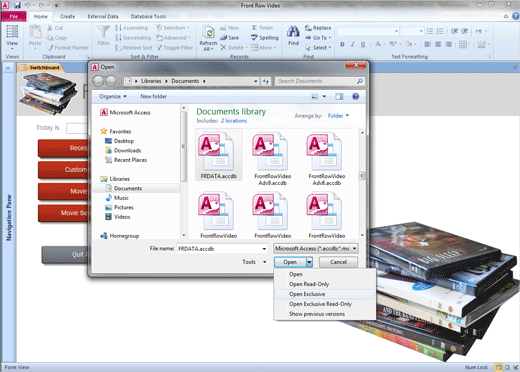Click Replace in the Find group

pos(318,28)
